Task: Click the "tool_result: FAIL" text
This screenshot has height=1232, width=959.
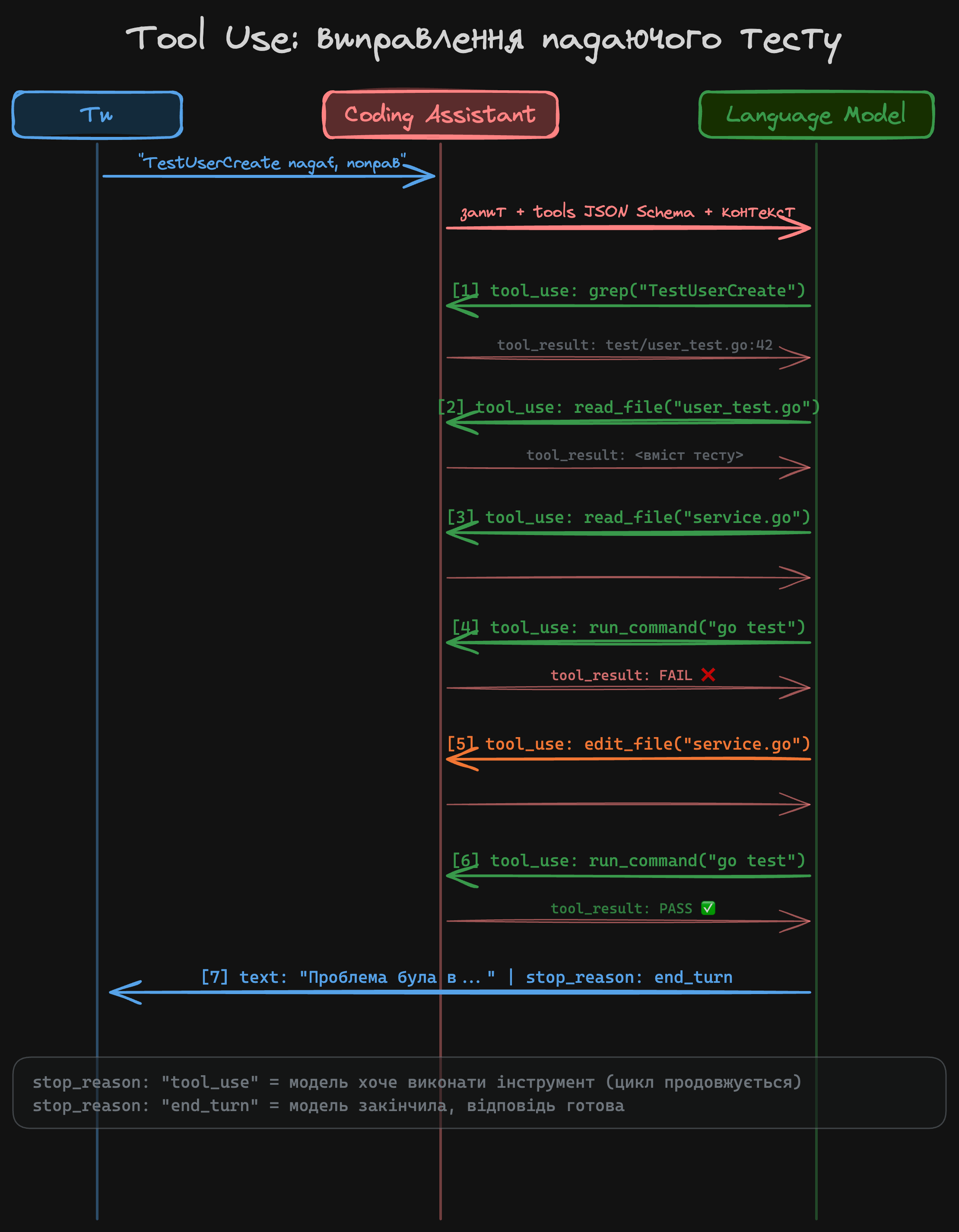Action: click(x=621, y=675)
